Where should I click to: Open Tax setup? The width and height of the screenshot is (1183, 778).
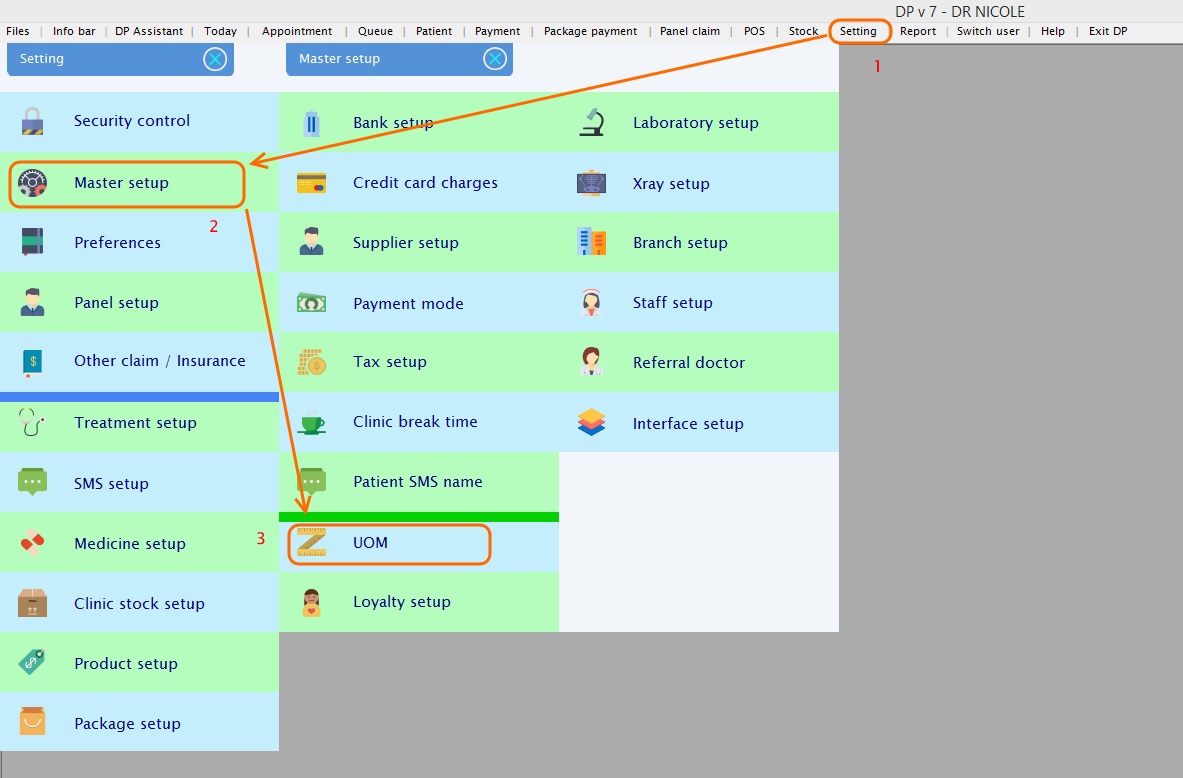tap(389, 362)
